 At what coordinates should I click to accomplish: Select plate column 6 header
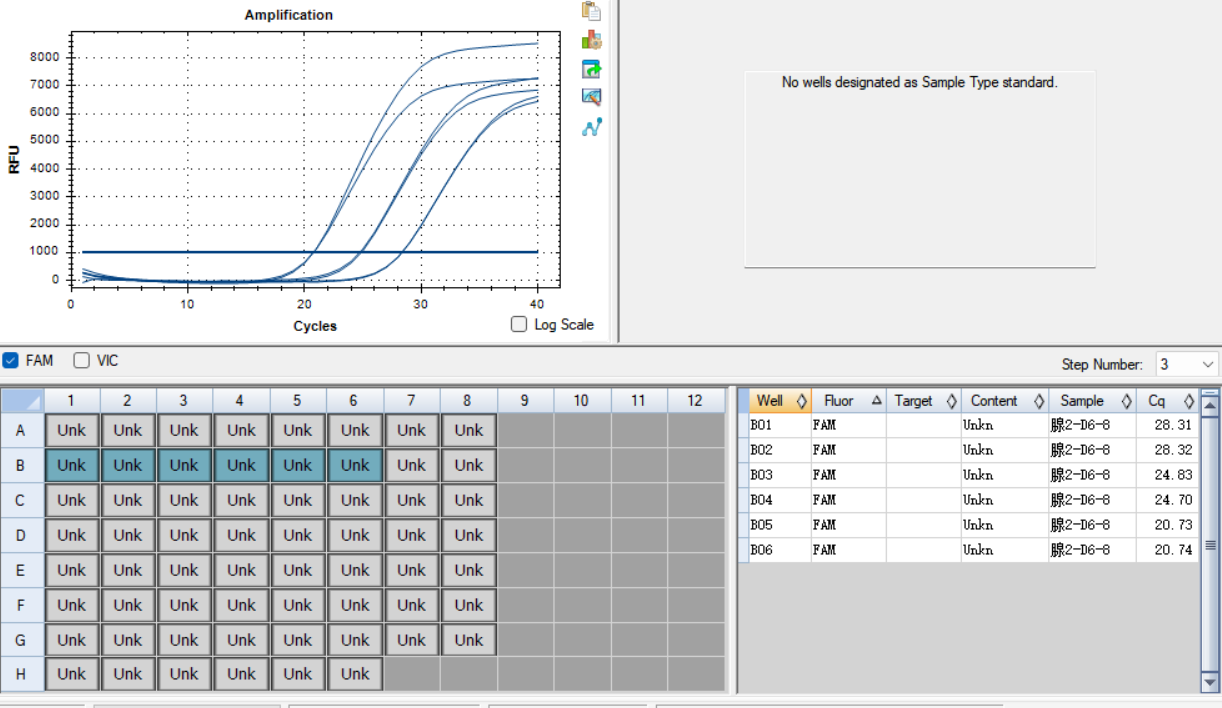pos(355,401)
